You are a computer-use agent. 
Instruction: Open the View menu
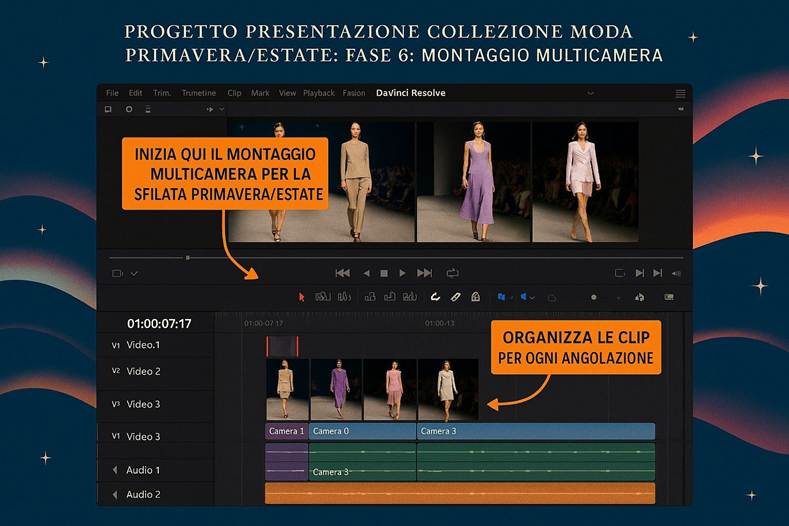coord(287,93)
